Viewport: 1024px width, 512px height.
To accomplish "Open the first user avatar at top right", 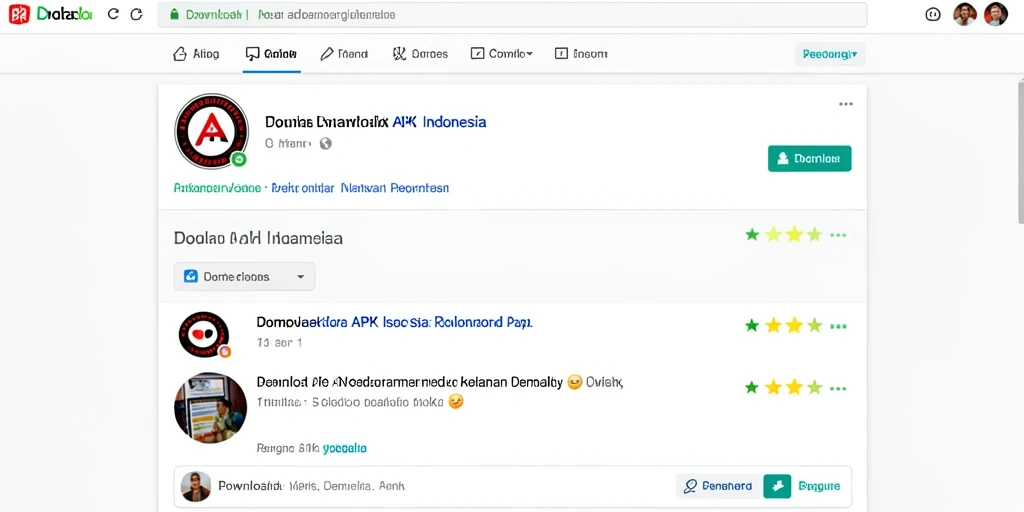I will click(x=965, y=14).
